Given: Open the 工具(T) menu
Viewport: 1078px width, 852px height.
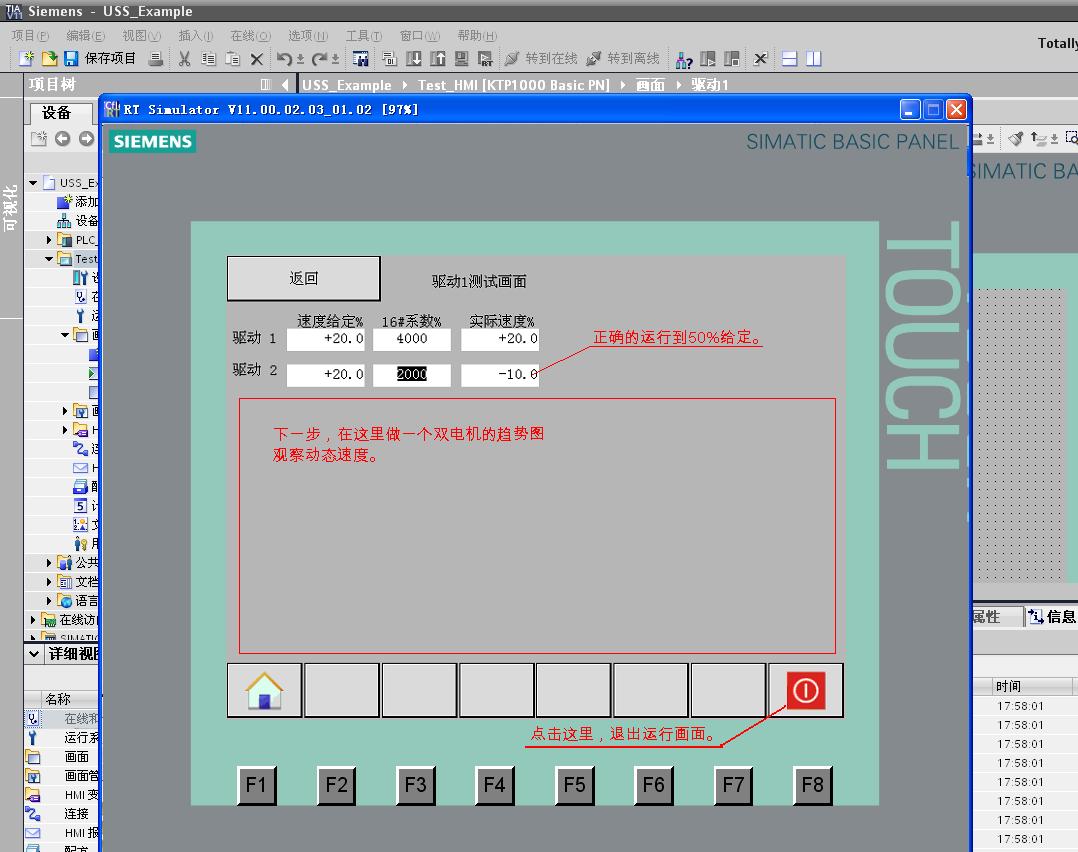Looking at the screenshot, I should (364, 35).
